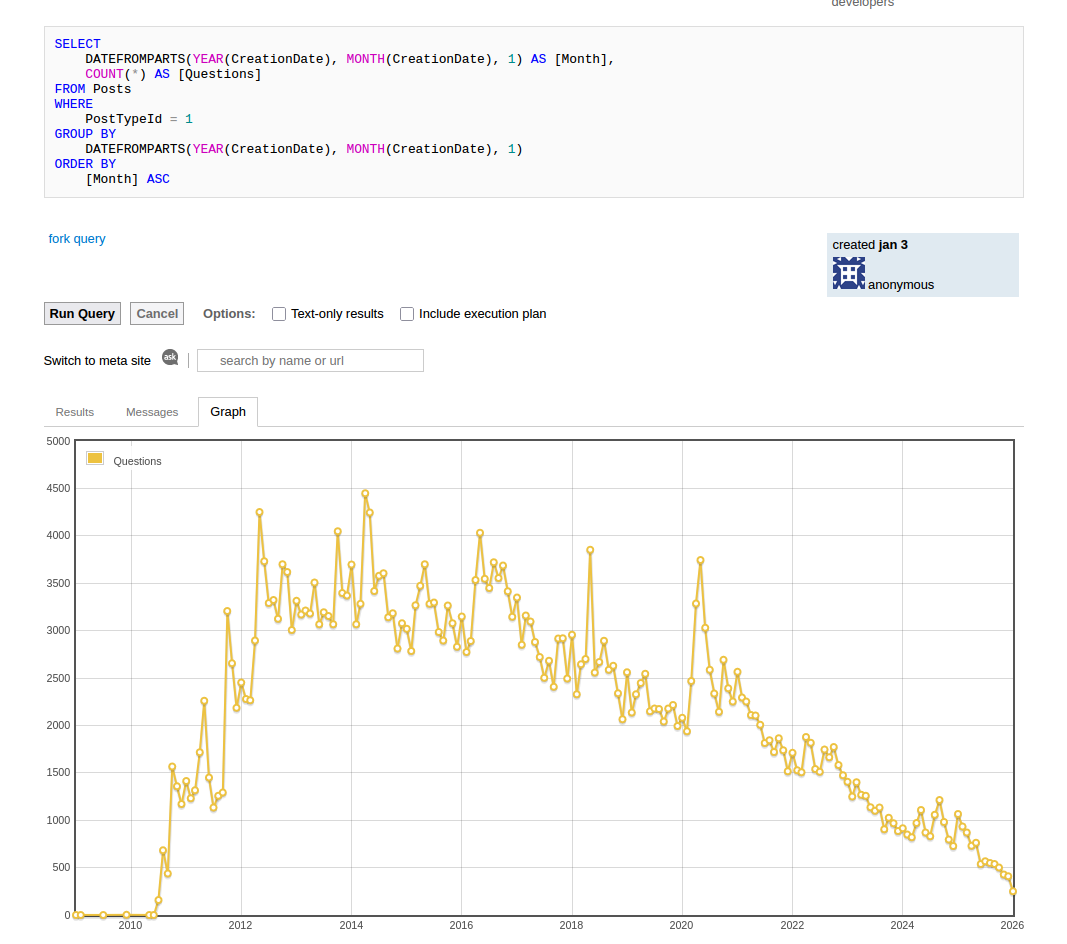1067x944 pixels.
Task: Click the Cancel button
Action: point(157,314)
